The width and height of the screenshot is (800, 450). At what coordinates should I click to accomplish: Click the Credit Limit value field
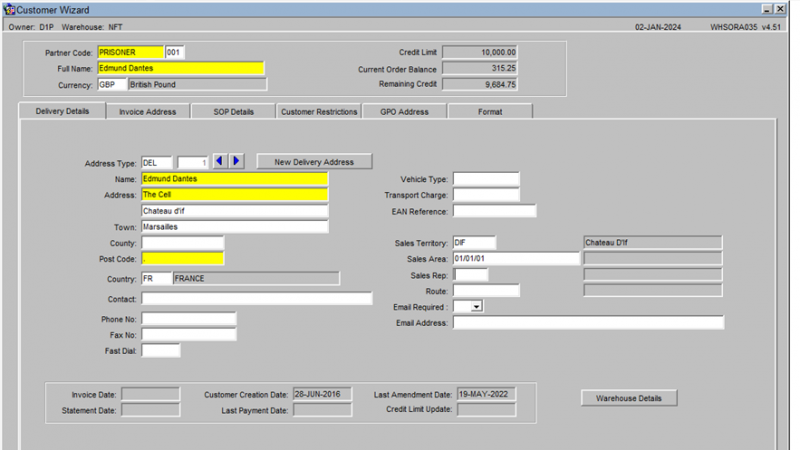(480, 52)
